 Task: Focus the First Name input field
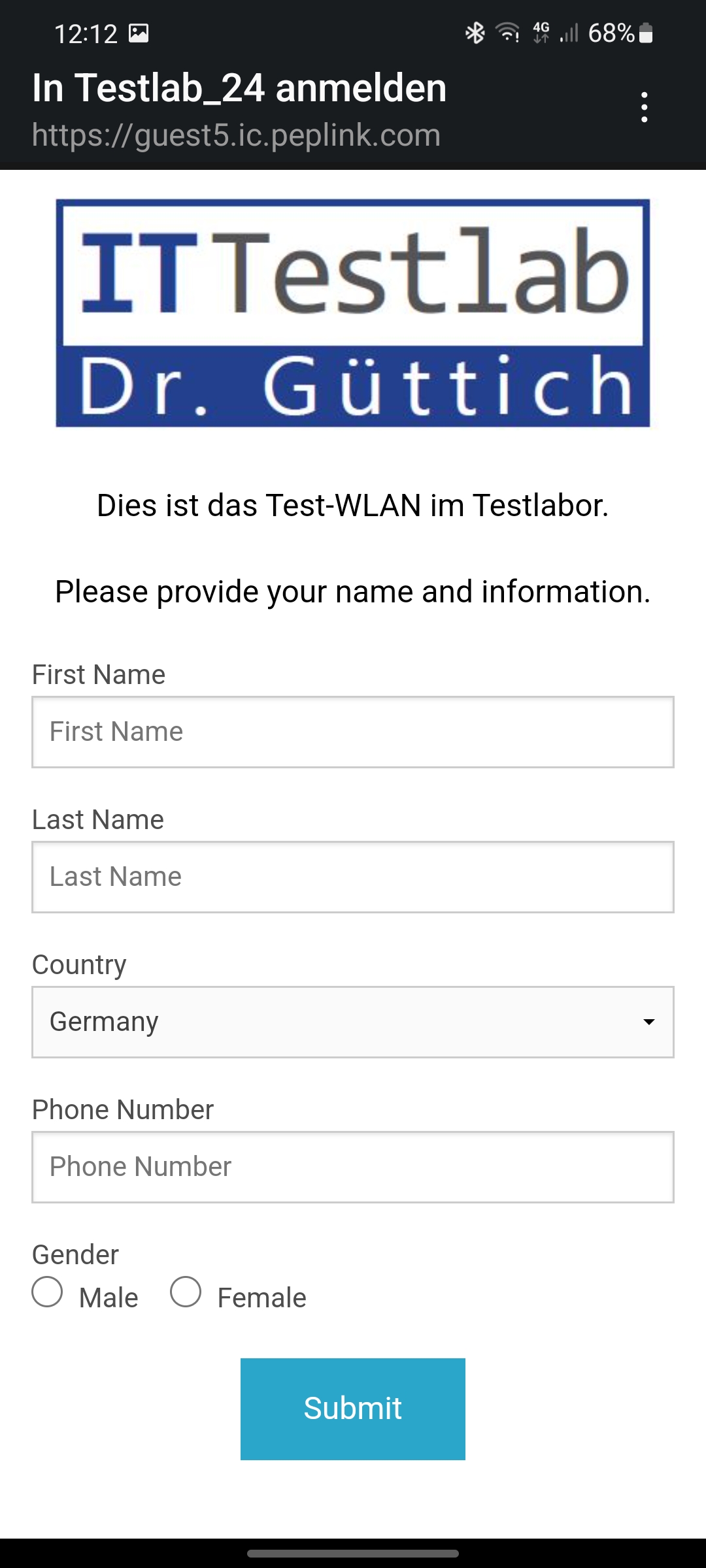tap(353, 732)
